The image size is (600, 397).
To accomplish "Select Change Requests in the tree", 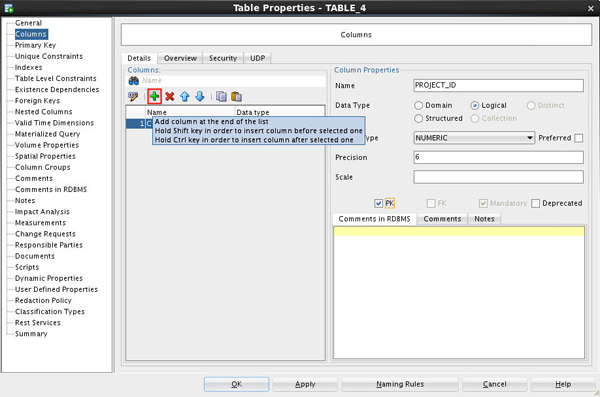I will click(45, 234).
